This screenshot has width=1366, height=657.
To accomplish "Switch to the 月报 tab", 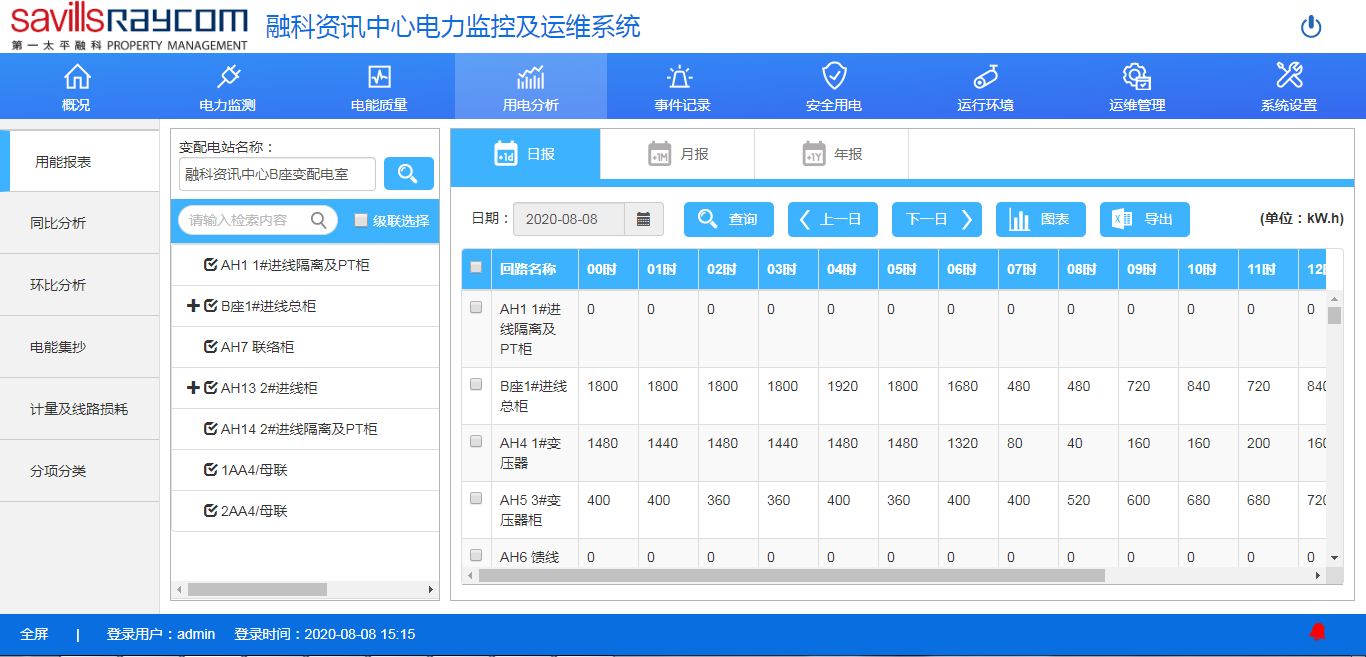I will pyautogui.click(x=678, y=154).
